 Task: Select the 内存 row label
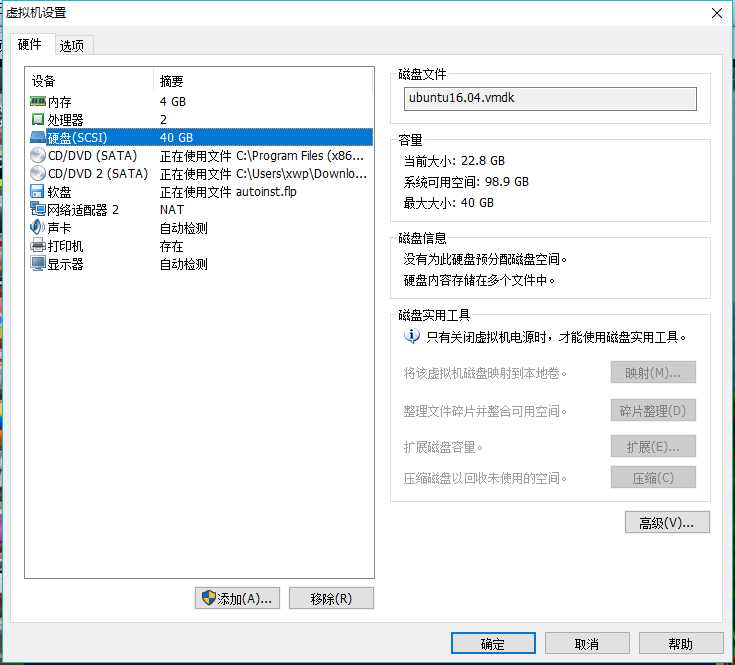pos(60,102)
